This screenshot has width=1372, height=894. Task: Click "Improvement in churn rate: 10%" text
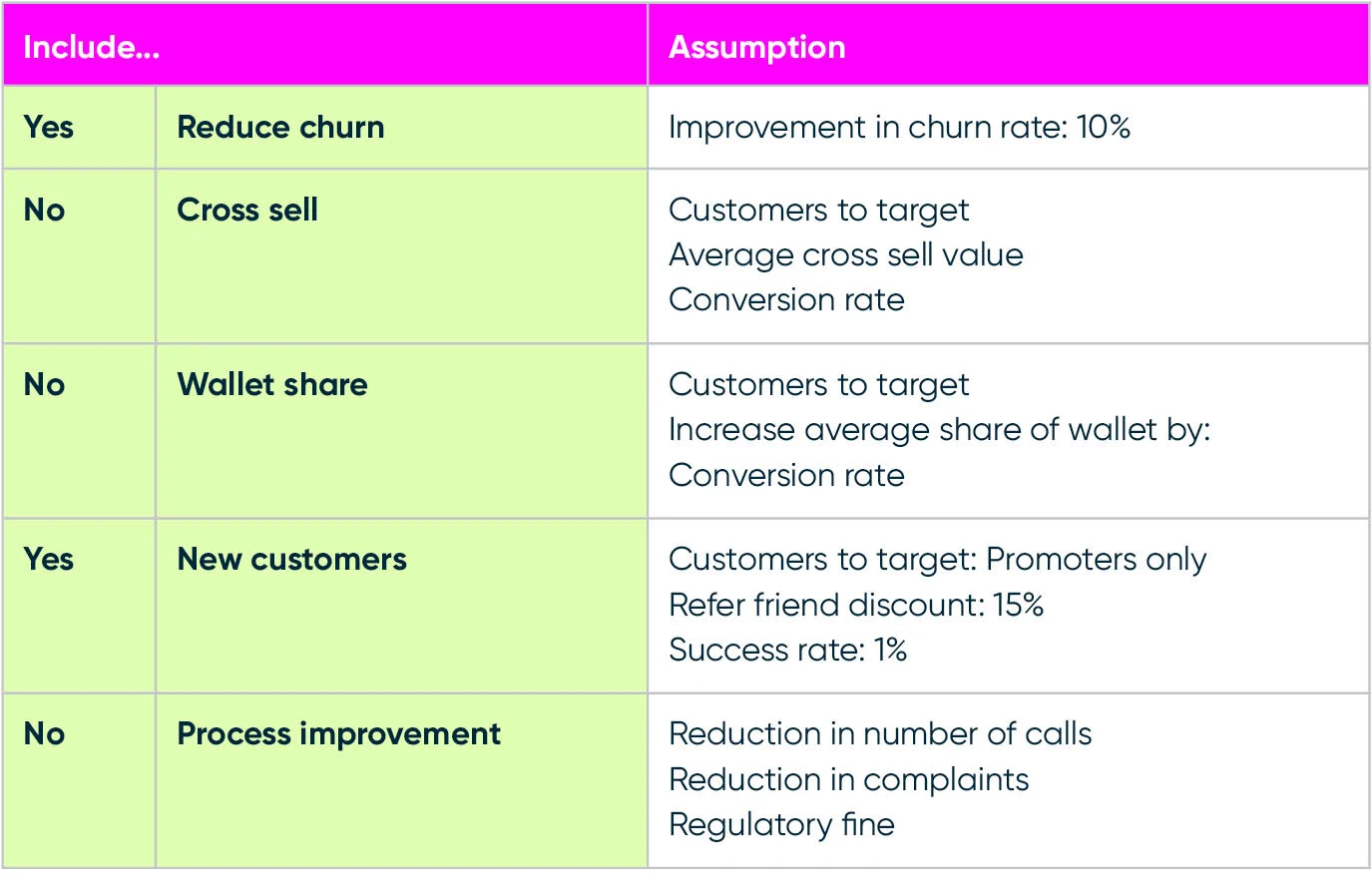click(x=899, y=128)
